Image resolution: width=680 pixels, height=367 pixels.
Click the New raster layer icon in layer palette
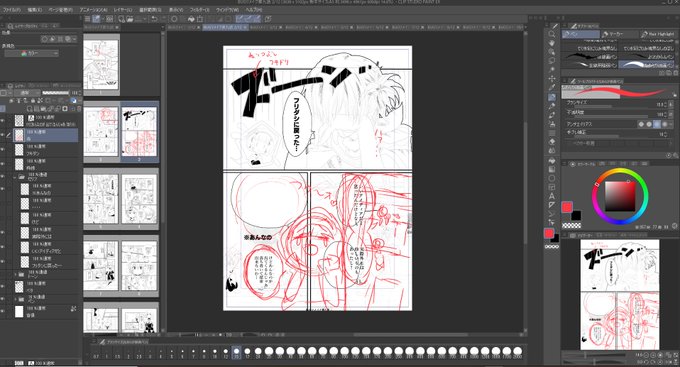point(30,108)
